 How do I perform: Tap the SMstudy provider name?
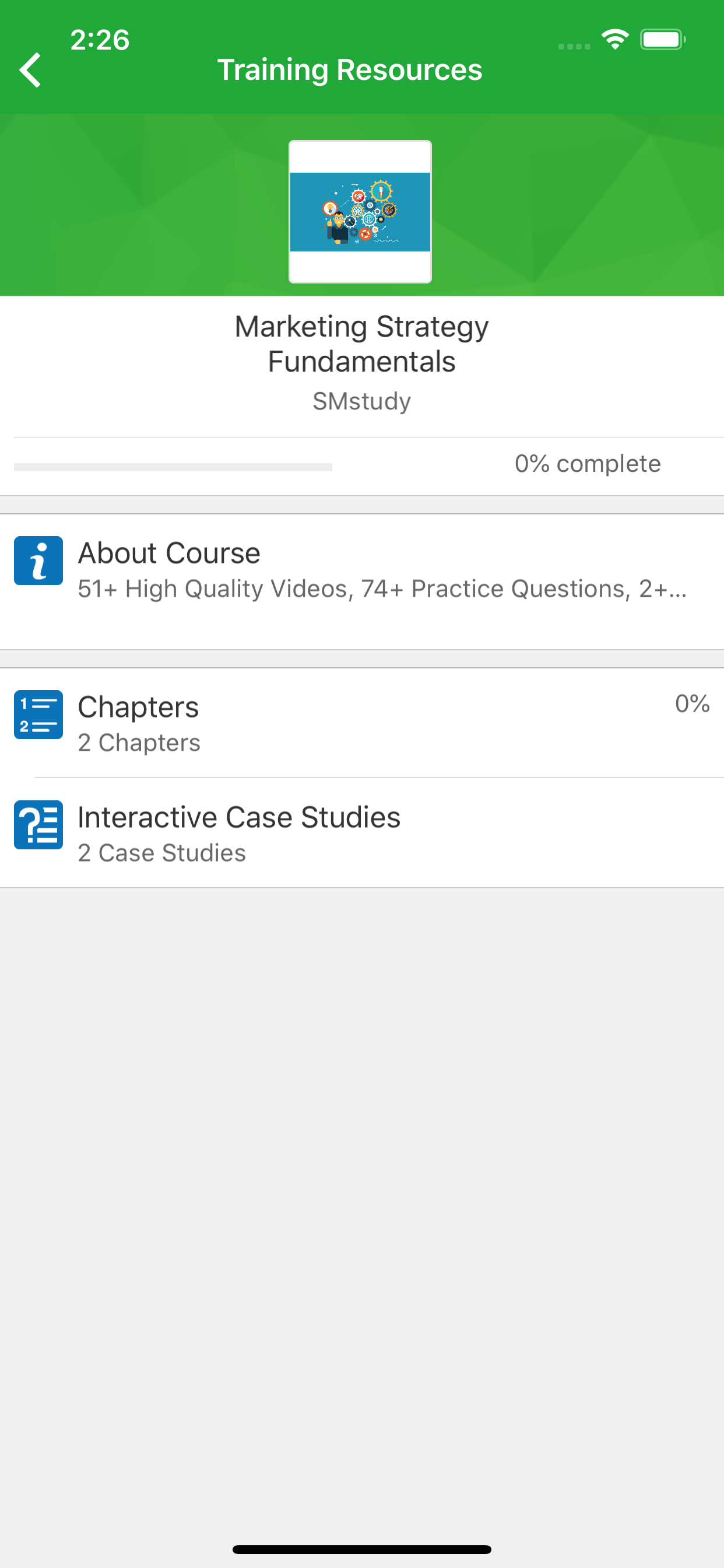point(361,401)
